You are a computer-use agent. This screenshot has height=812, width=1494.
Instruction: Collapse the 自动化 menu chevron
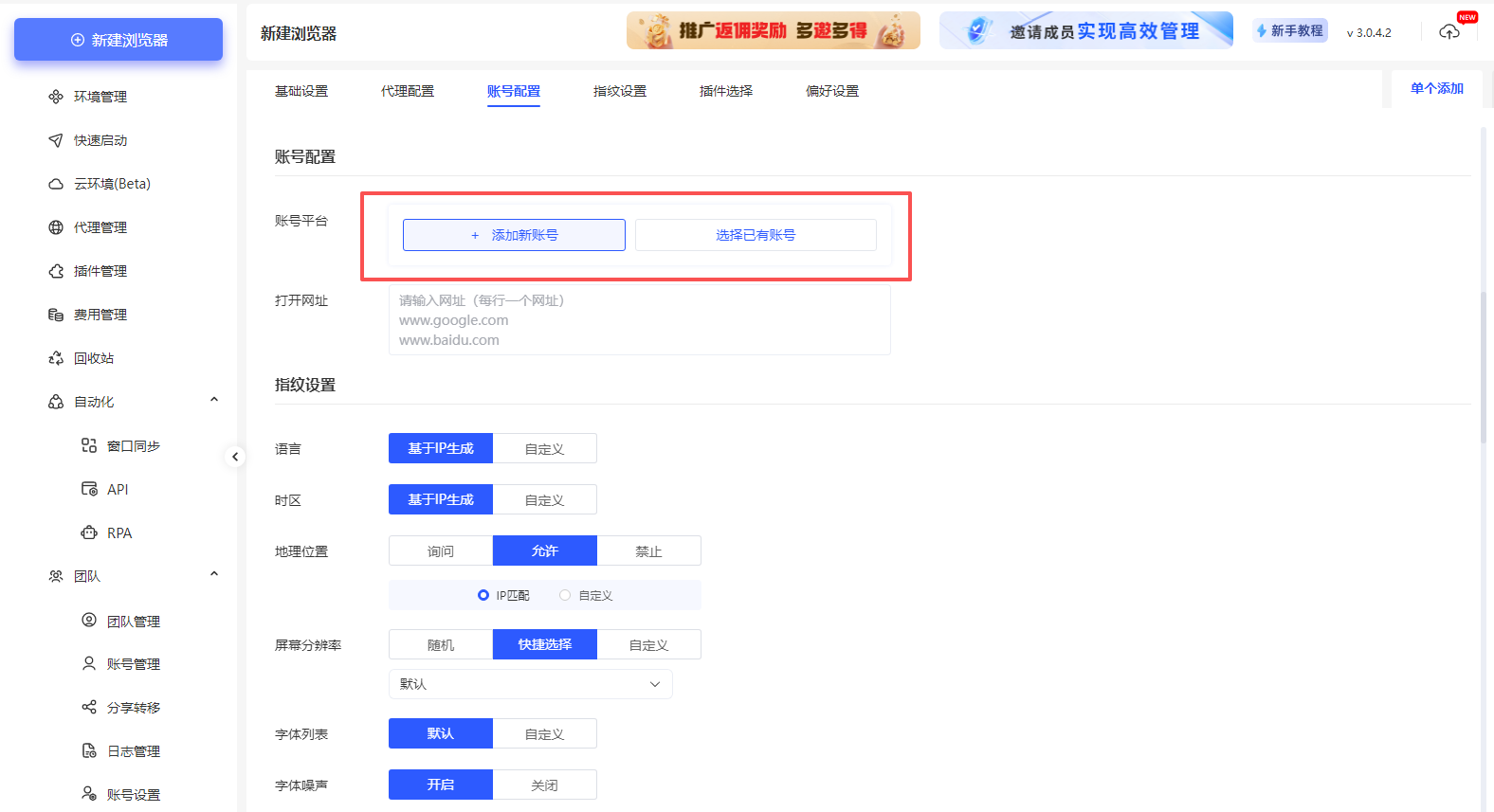point(214,400)
